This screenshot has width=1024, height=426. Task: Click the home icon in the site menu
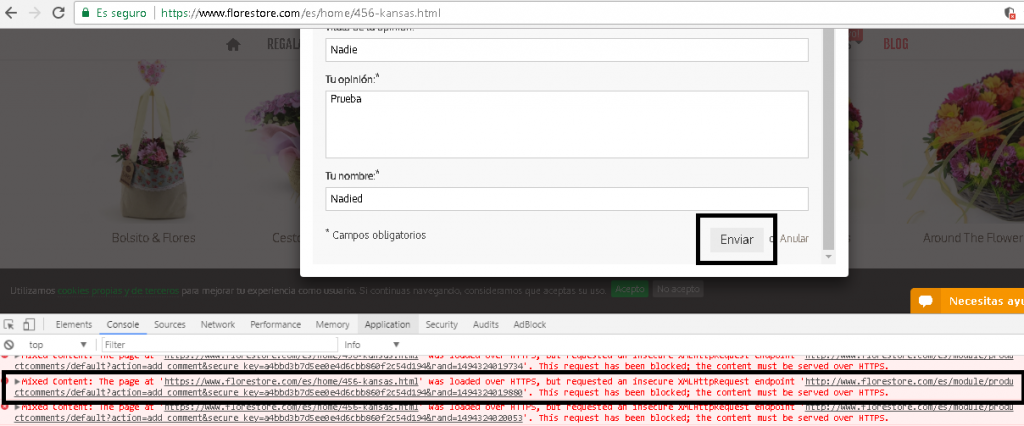pos(233,44)
